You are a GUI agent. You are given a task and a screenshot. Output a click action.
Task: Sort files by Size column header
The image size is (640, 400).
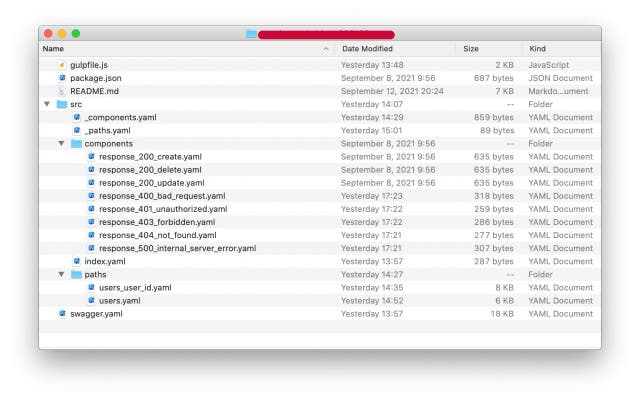point(471,48)
